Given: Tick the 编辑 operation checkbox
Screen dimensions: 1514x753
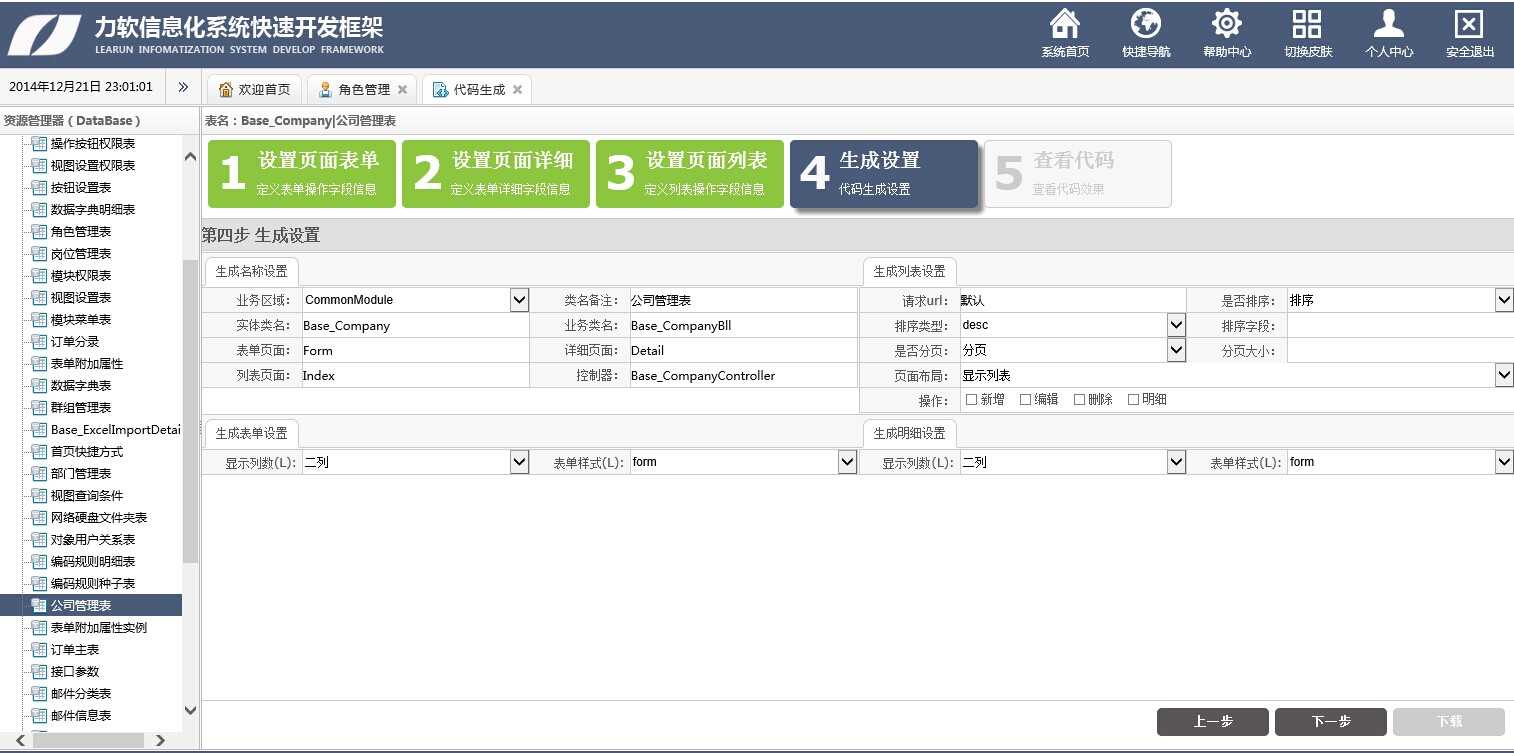Looking at the screenshot, I should (x=1025, y=399).
